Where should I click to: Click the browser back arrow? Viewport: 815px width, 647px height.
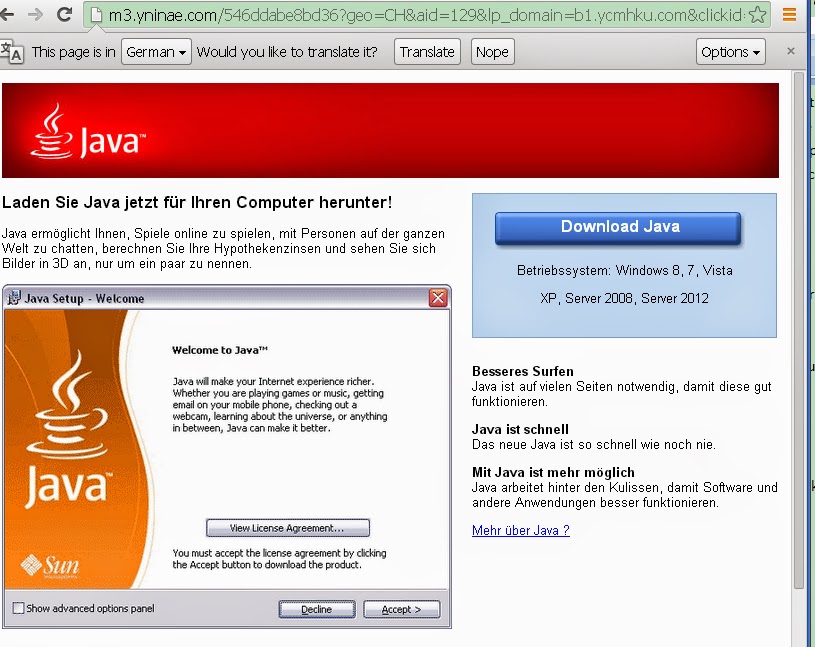[6, 15]
